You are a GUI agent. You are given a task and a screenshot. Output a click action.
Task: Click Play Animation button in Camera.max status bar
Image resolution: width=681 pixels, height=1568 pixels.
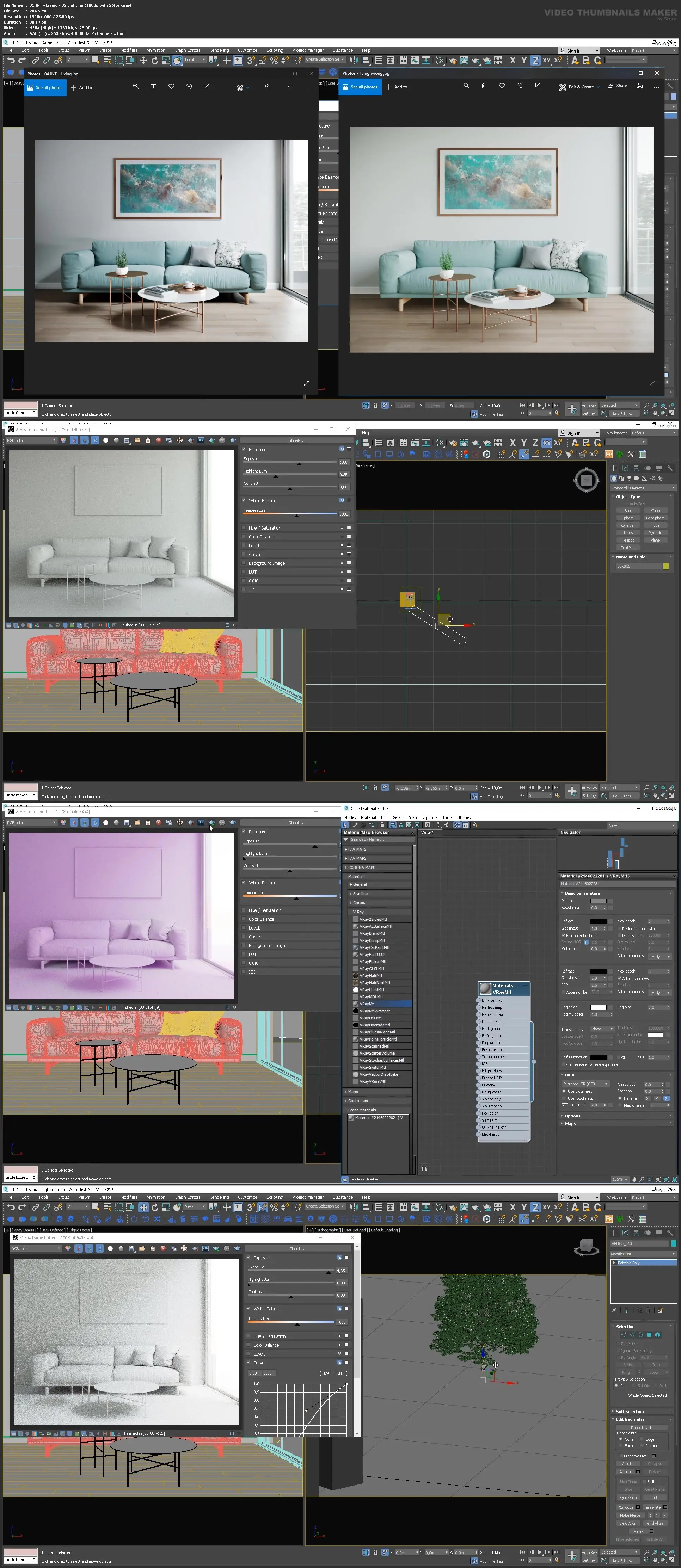539,405
